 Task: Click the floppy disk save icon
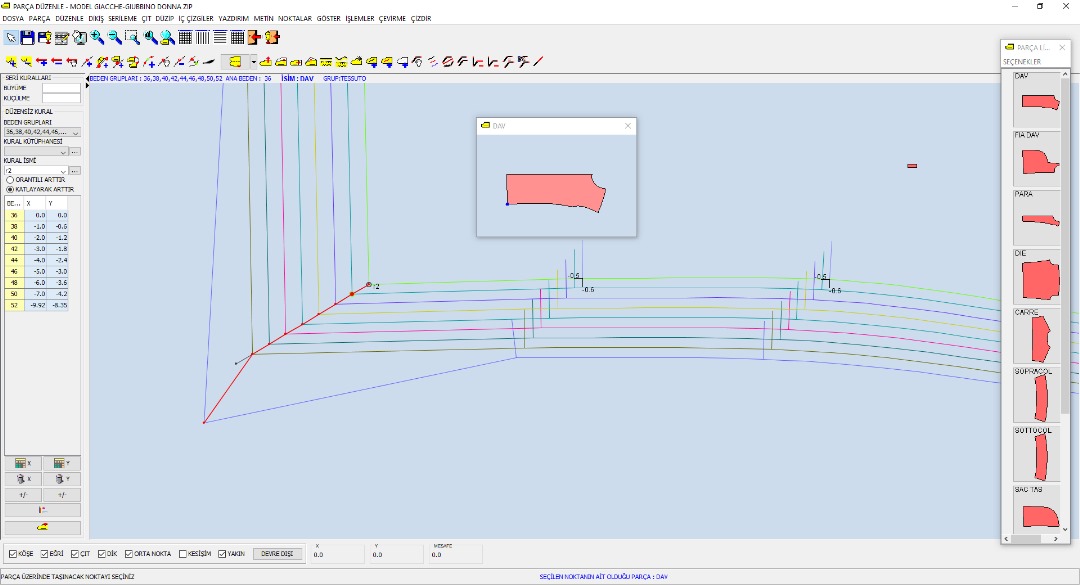28,38
